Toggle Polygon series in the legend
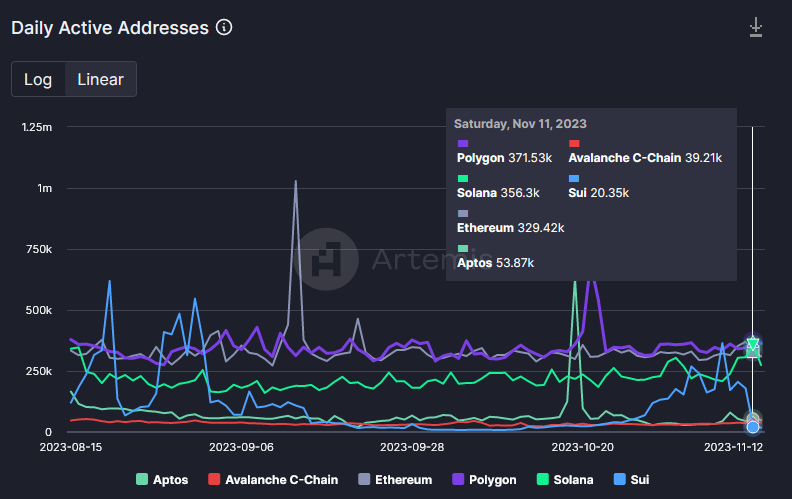This screenshot has width=792, height=499. [484, 479]
